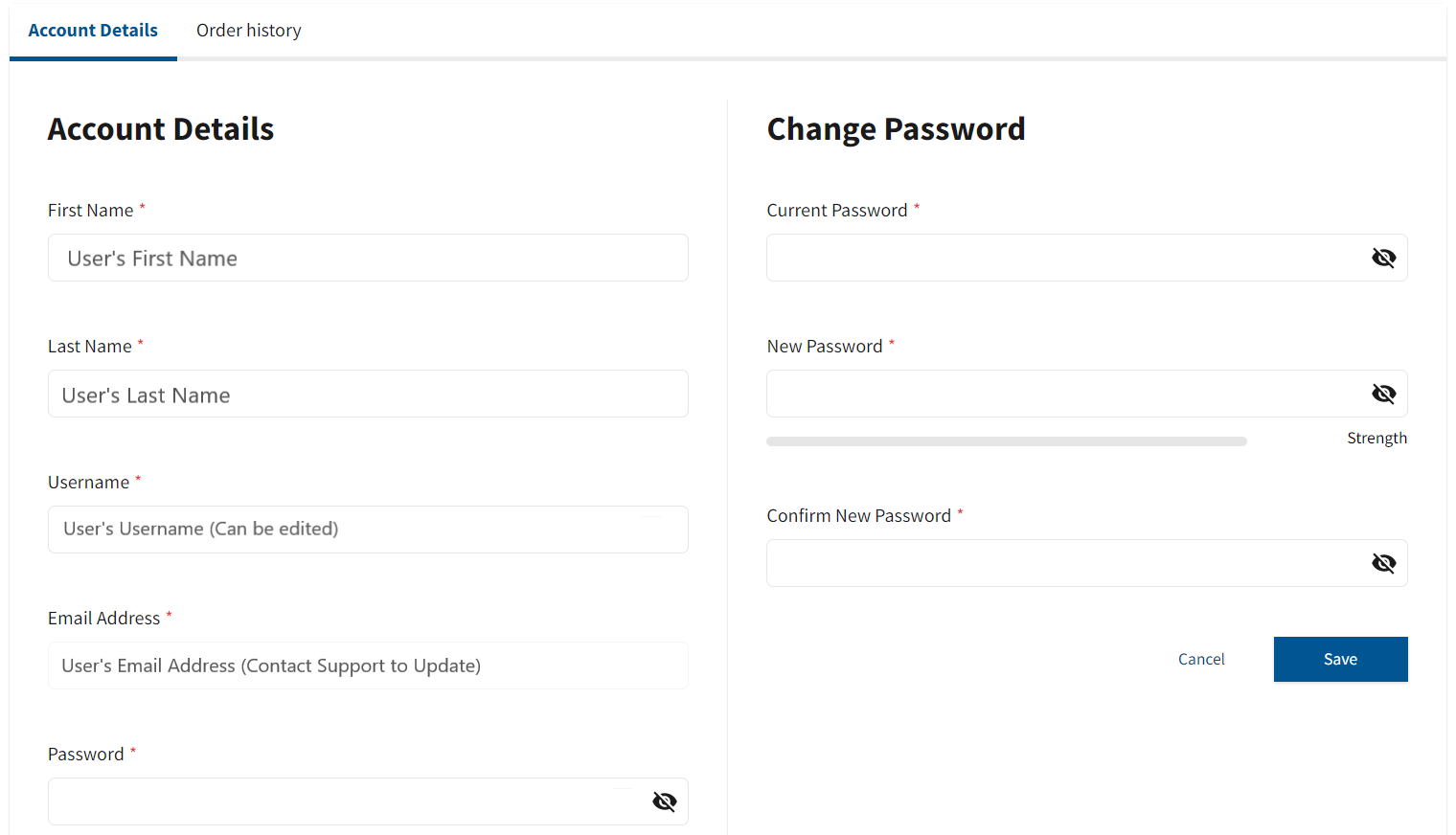Image resolution: width=1456 pixels, height=835 pixels.
Task: Toggle visibility of the New Password field
Action: click(1383, 394)
